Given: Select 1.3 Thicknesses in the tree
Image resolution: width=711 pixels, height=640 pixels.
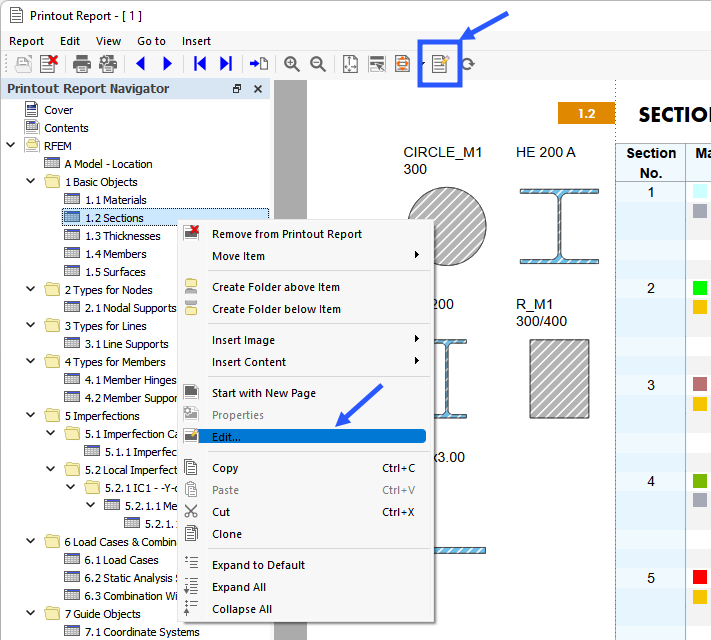Looking at the screenshot, I should point(123,236).
